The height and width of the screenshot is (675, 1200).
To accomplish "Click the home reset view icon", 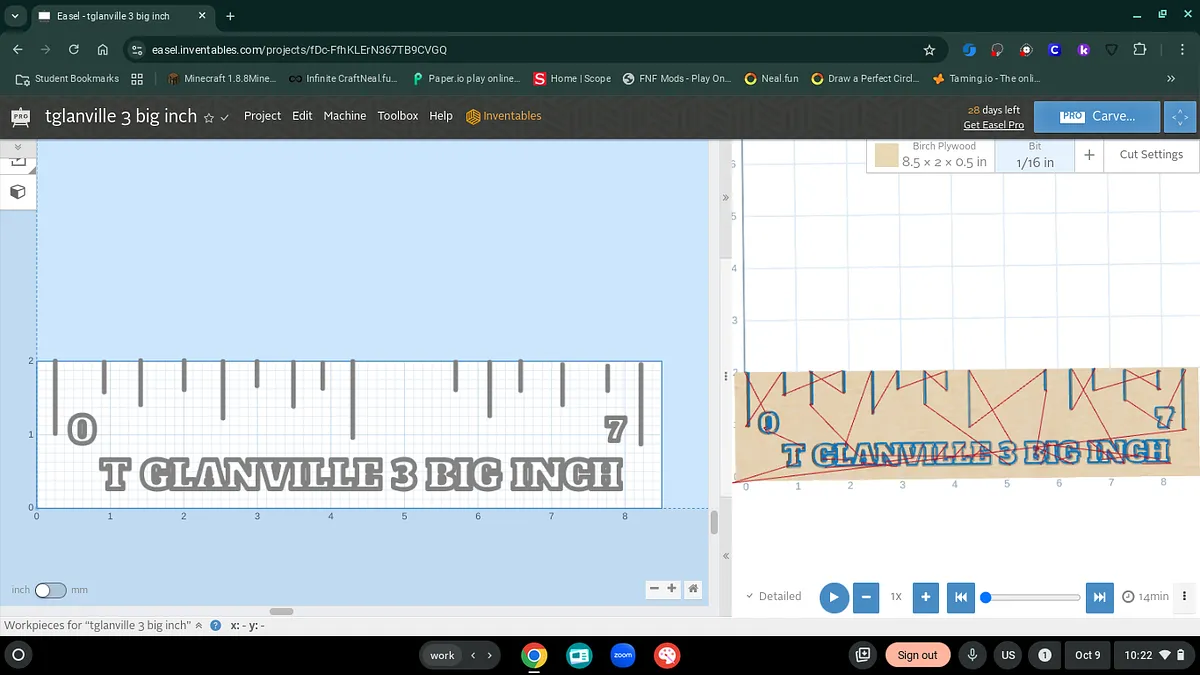I will click(693, 589).
